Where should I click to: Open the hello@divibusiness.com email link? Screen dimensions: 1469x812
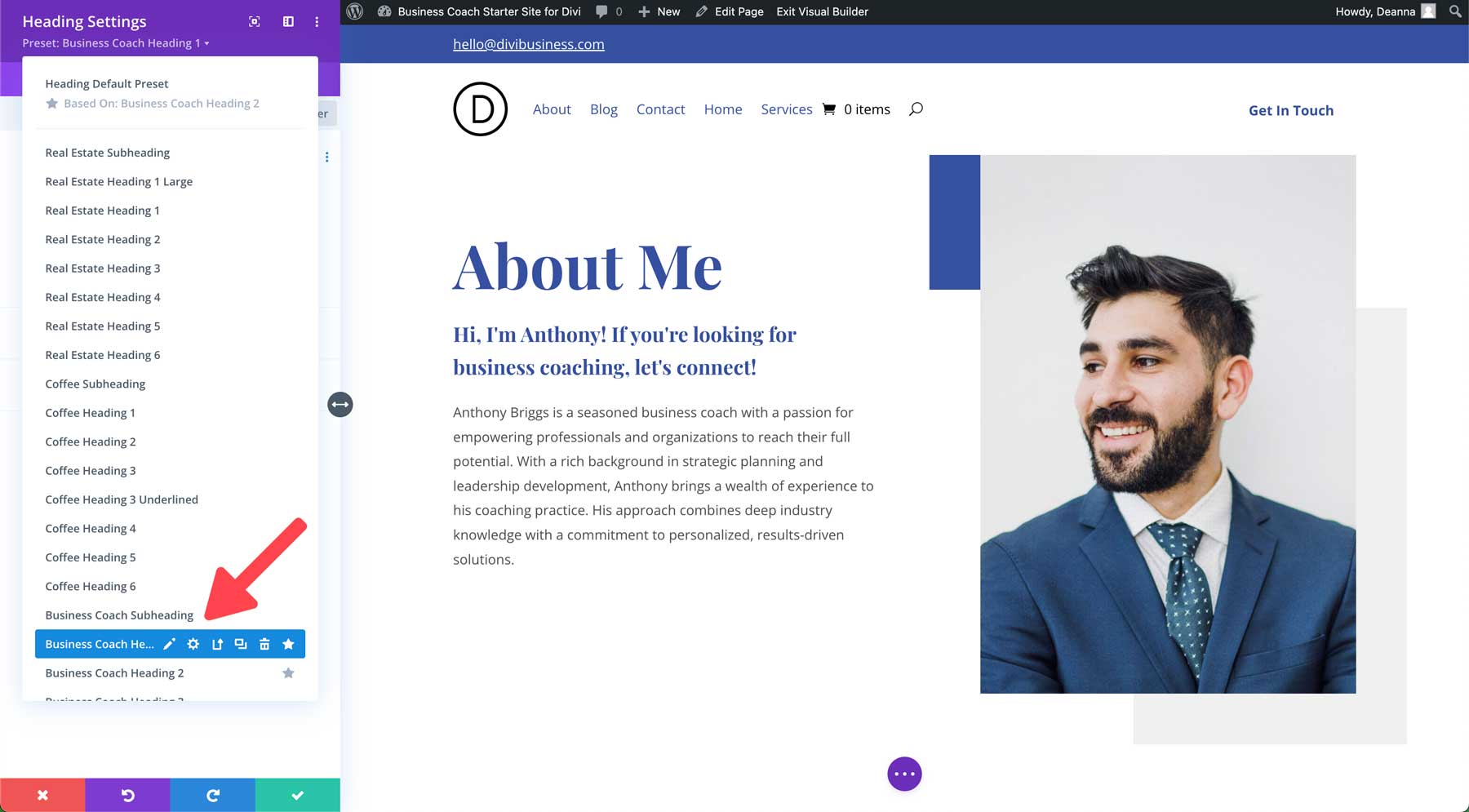[528, 44]
